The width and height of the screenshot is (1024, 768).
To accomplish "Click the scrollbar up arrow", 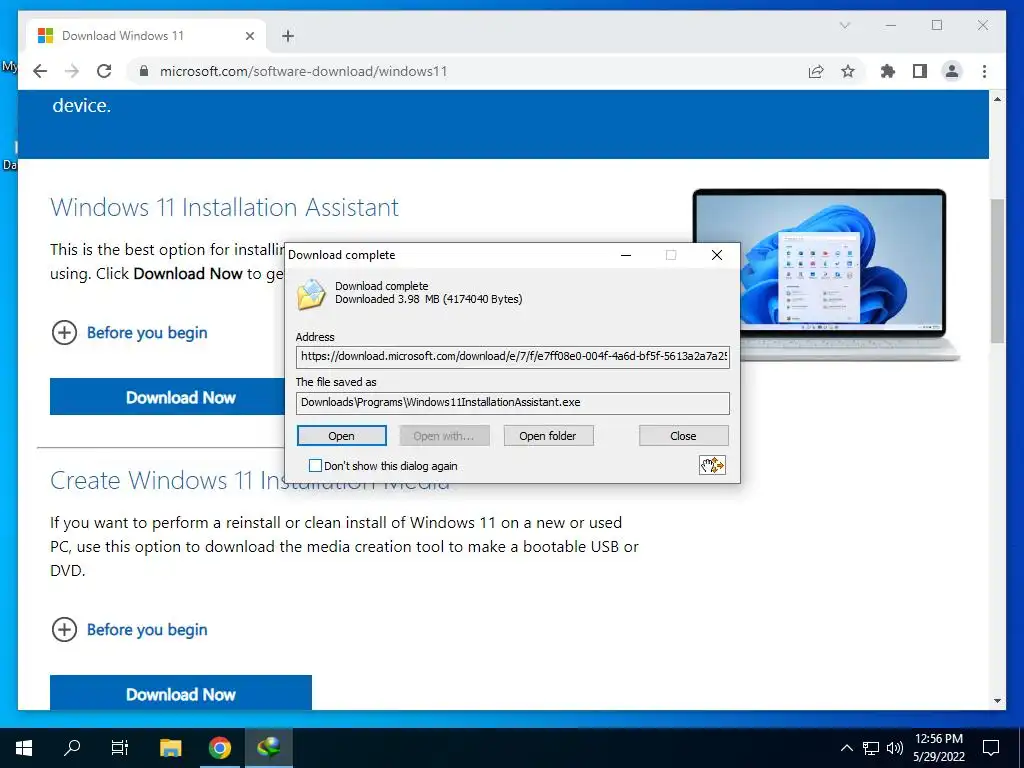I will [997, 99].
